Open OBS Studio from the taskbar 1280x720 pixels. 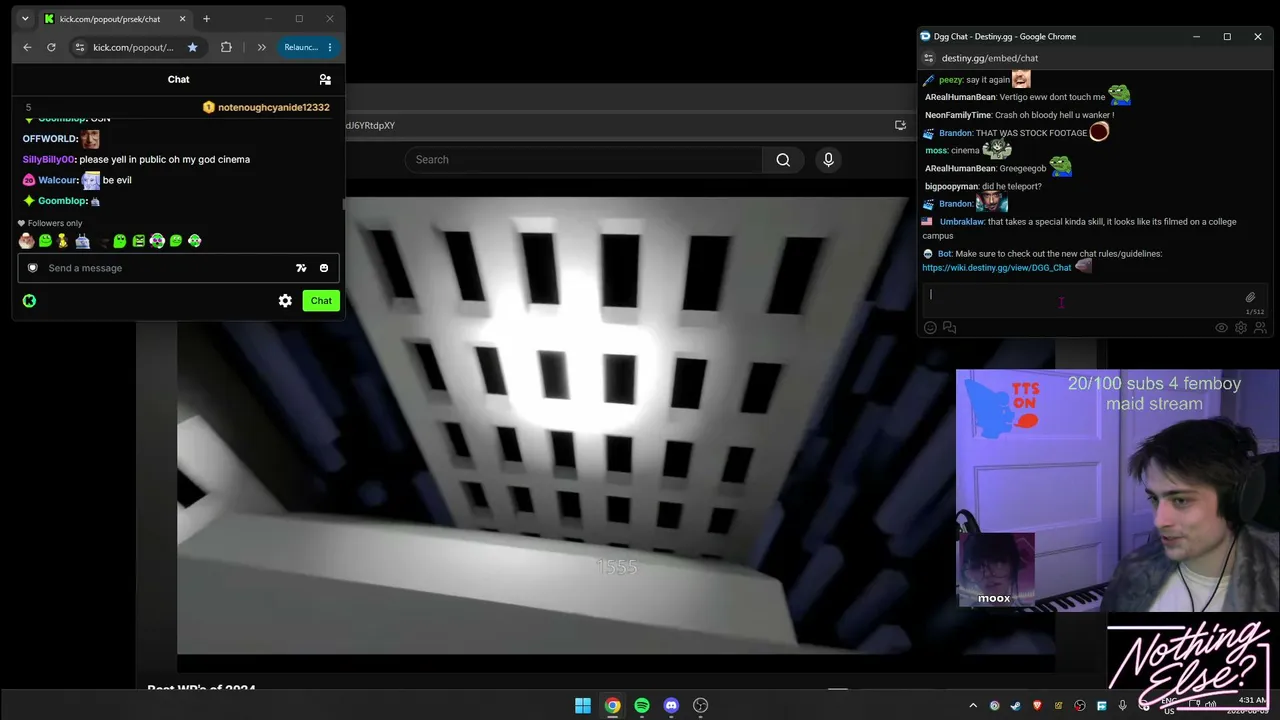pyautogui.click(x=701, y=706)
